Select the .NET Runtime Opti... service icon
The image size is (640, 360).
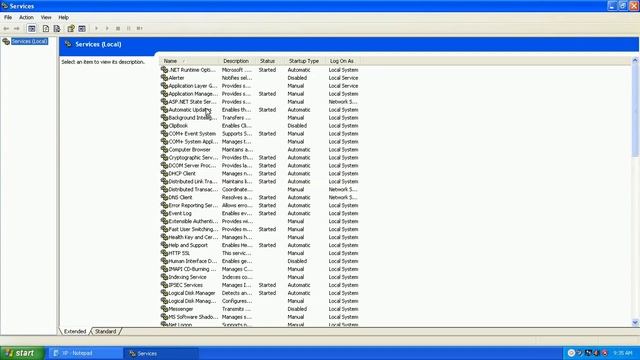click(x=164, y=70)
